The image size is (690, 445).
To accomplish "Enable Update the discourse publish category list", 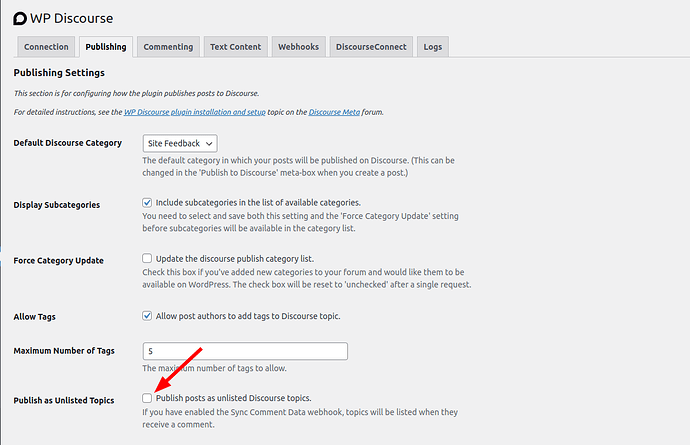I will [147, 258].
